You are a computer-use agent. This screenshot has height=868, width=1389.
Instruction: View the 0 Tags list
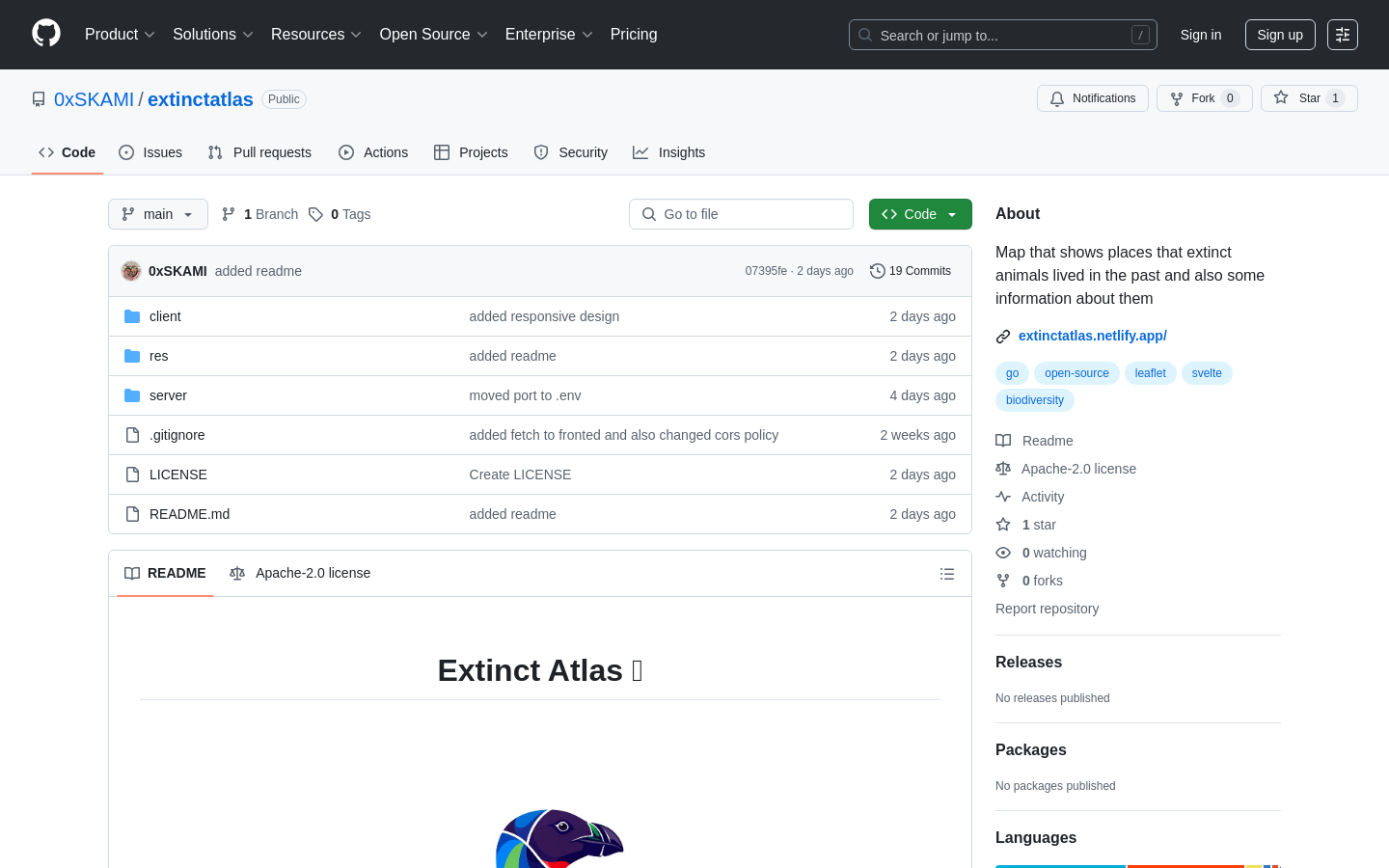point(340,214)
